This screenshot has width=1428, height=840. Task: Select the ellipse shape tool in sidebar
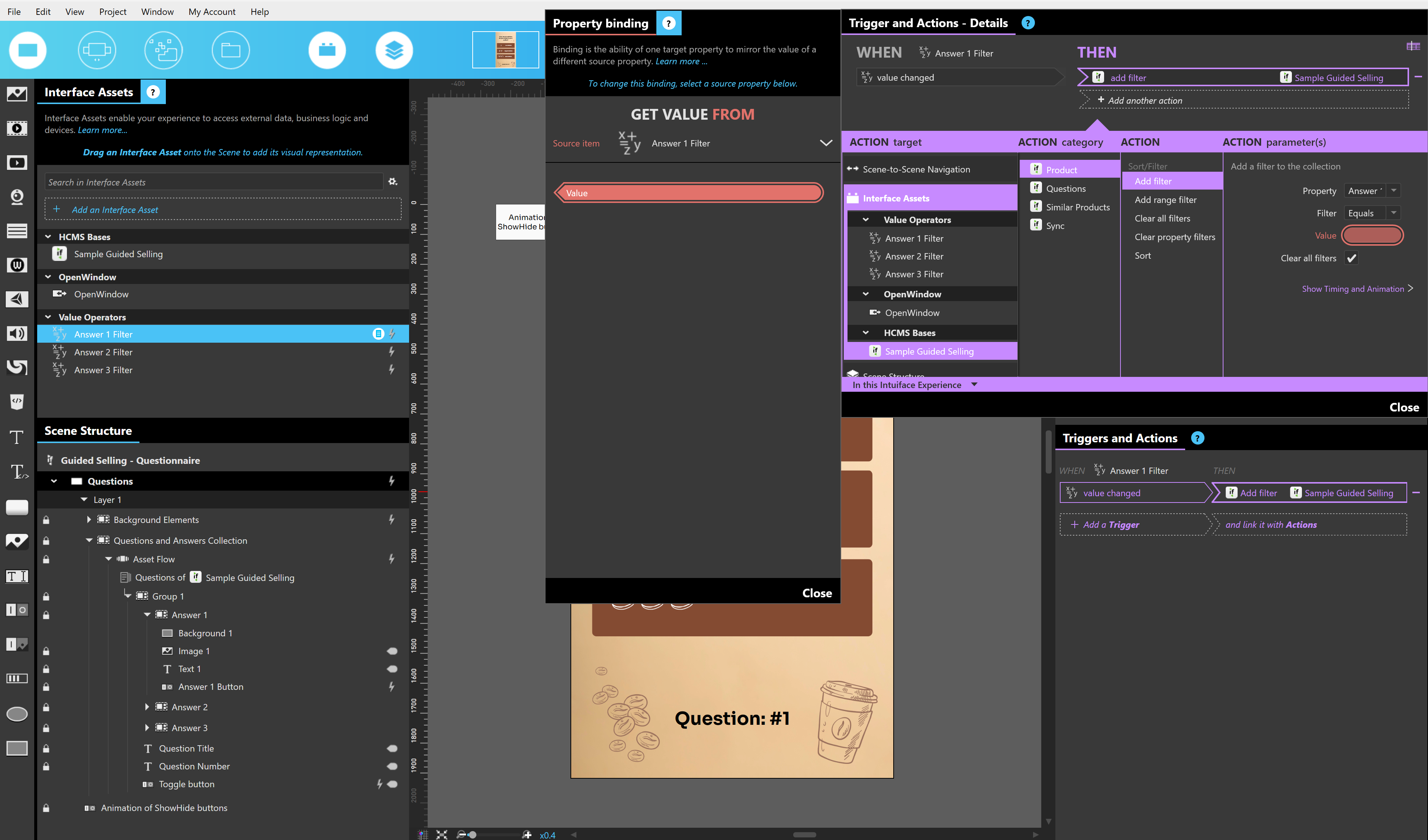(x=17, y=714)
